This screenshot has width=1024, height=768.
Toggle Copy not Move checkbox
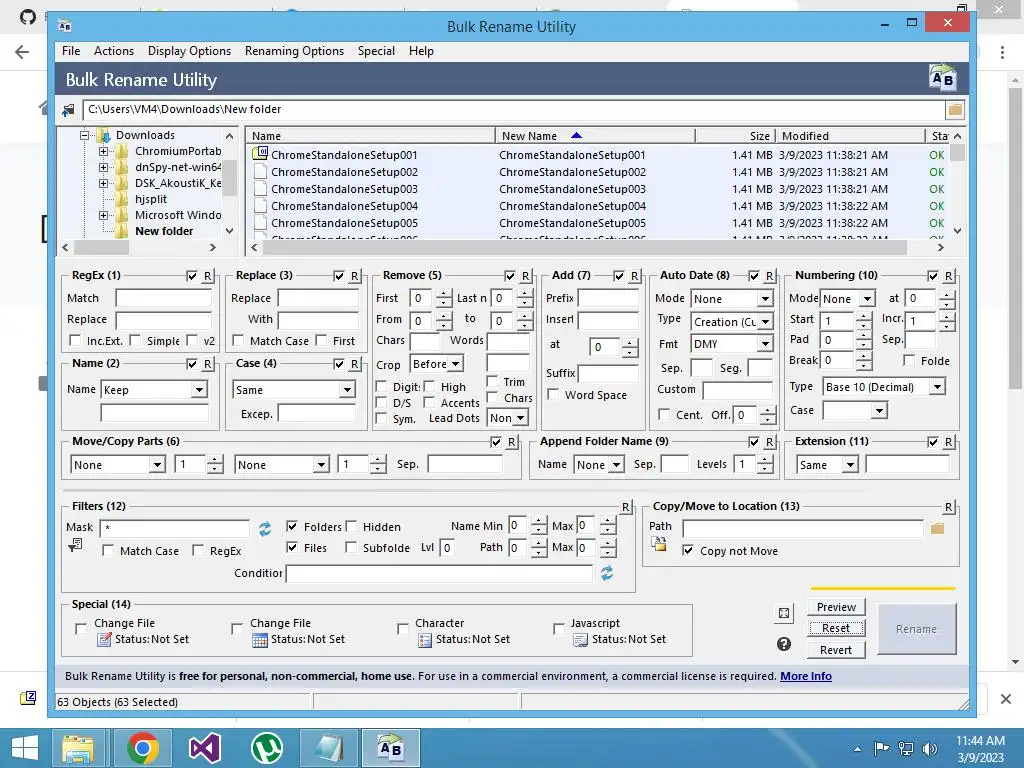pyautogui.click(x=688, y=551)
